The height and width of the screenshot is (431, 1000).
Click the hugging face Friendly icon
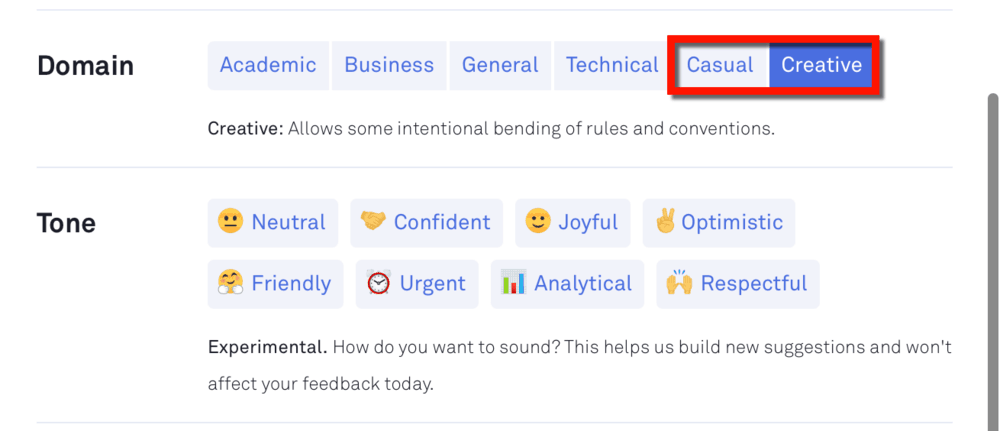tap(230, 283)
